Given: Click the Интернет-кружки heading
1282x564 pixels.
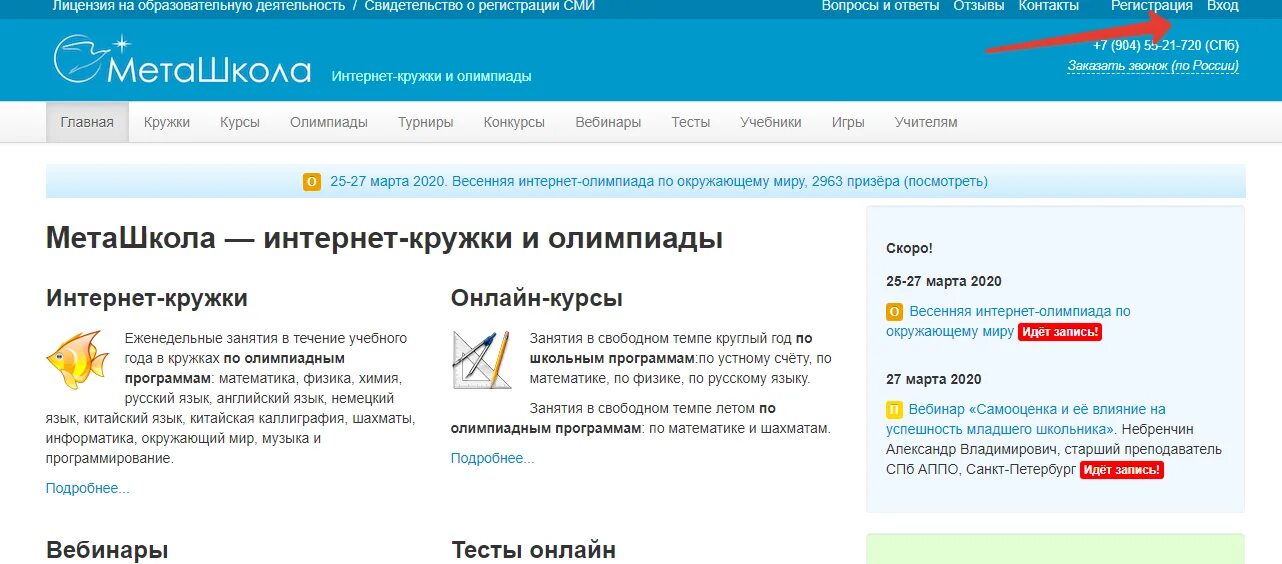Looking at the screenshot, I should pos(147,298).
